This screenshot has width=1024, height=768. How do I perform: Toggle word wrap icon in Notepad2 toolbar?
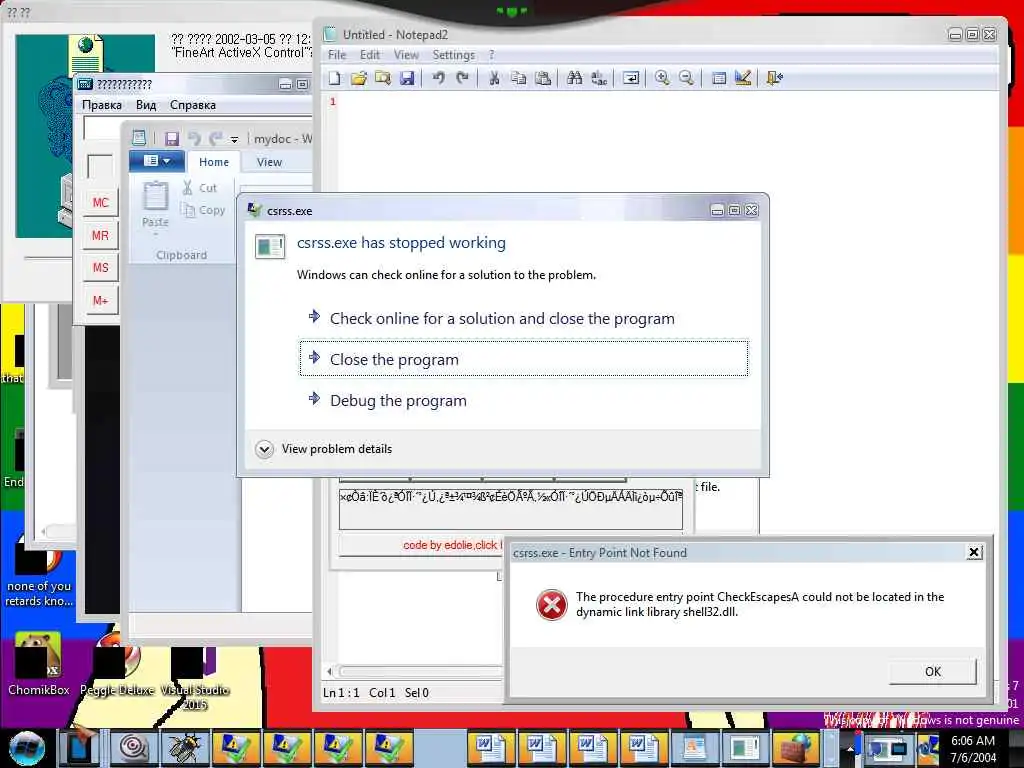point(631,78)
